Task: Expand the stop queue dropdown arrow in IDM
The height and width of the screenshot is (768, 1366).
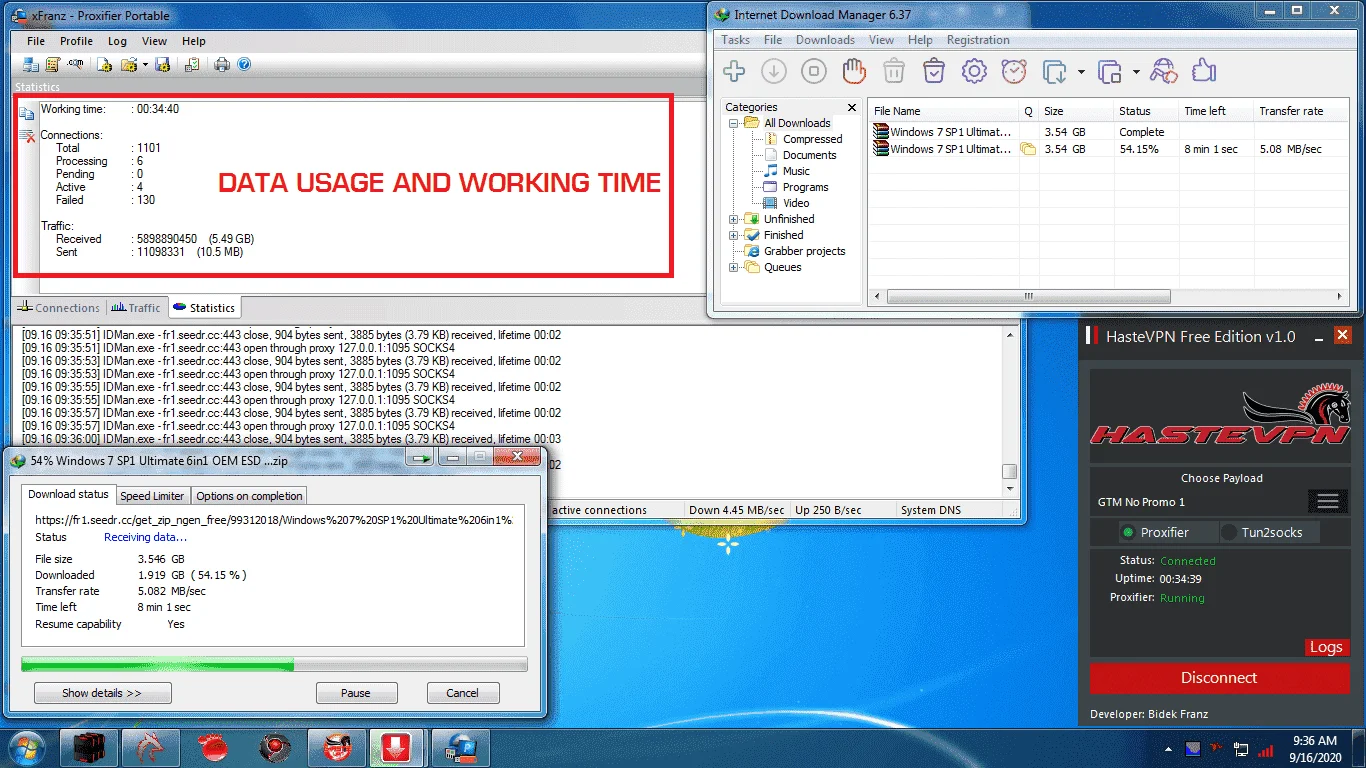Action: pos(1136,72)
